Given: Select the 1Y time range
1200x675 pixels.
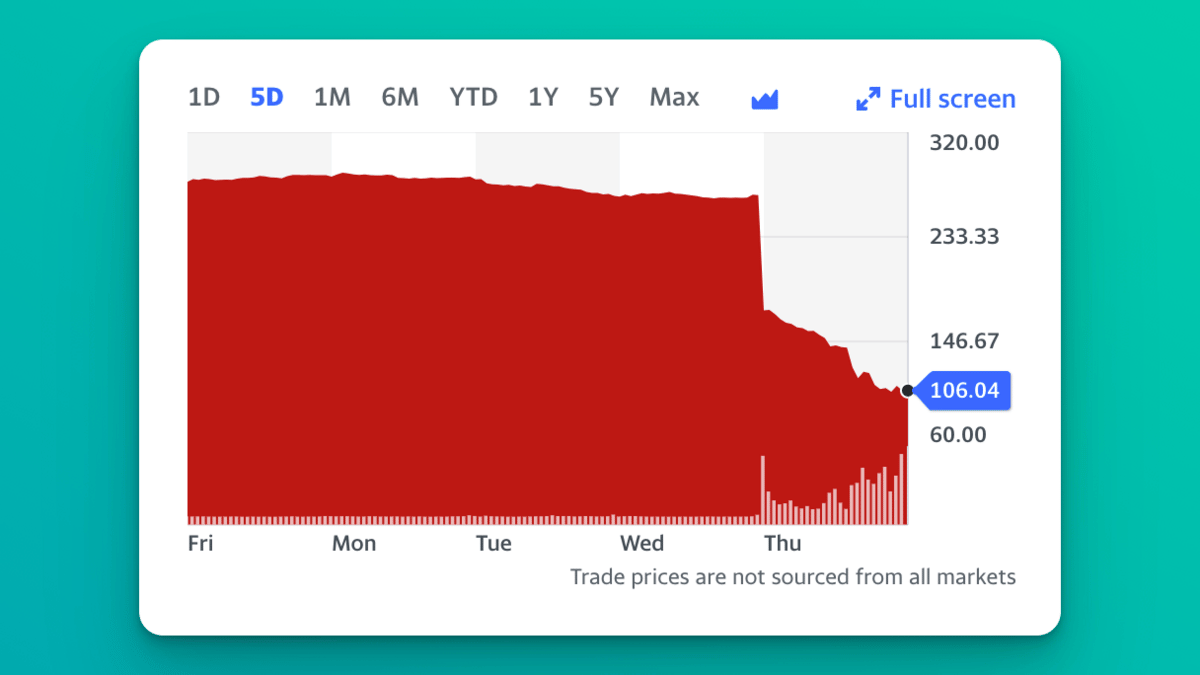Looking at the screenshot, I should pos(543,97).
